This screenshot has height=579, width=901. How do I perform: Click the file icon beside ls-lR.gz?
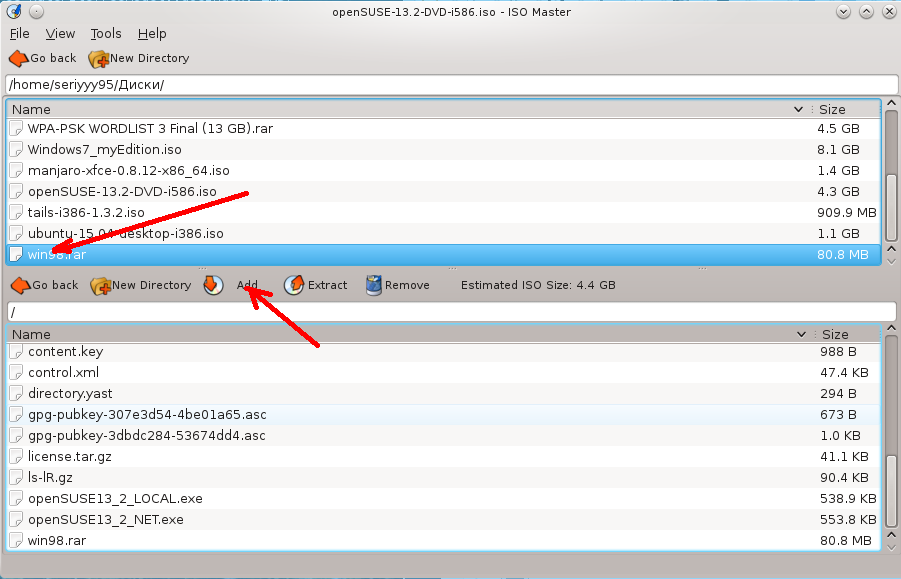click(16, 477)
